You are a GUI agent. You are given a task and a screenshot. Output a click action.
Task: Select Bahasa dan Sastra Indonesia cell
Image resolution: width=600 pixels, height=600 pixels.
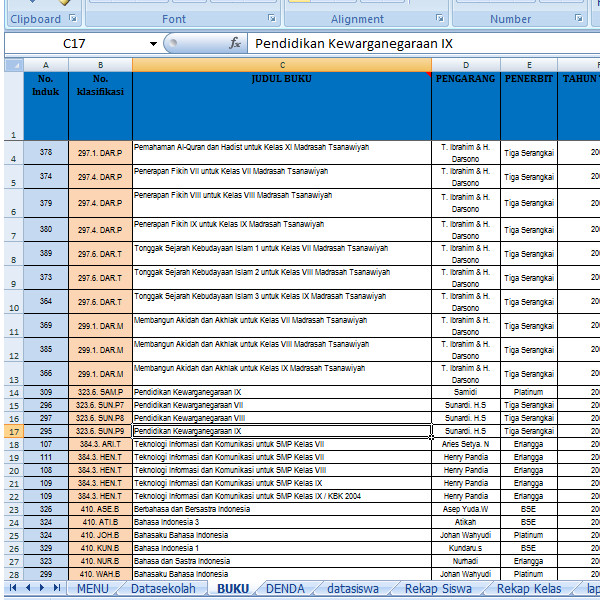[x=282, y=561]
